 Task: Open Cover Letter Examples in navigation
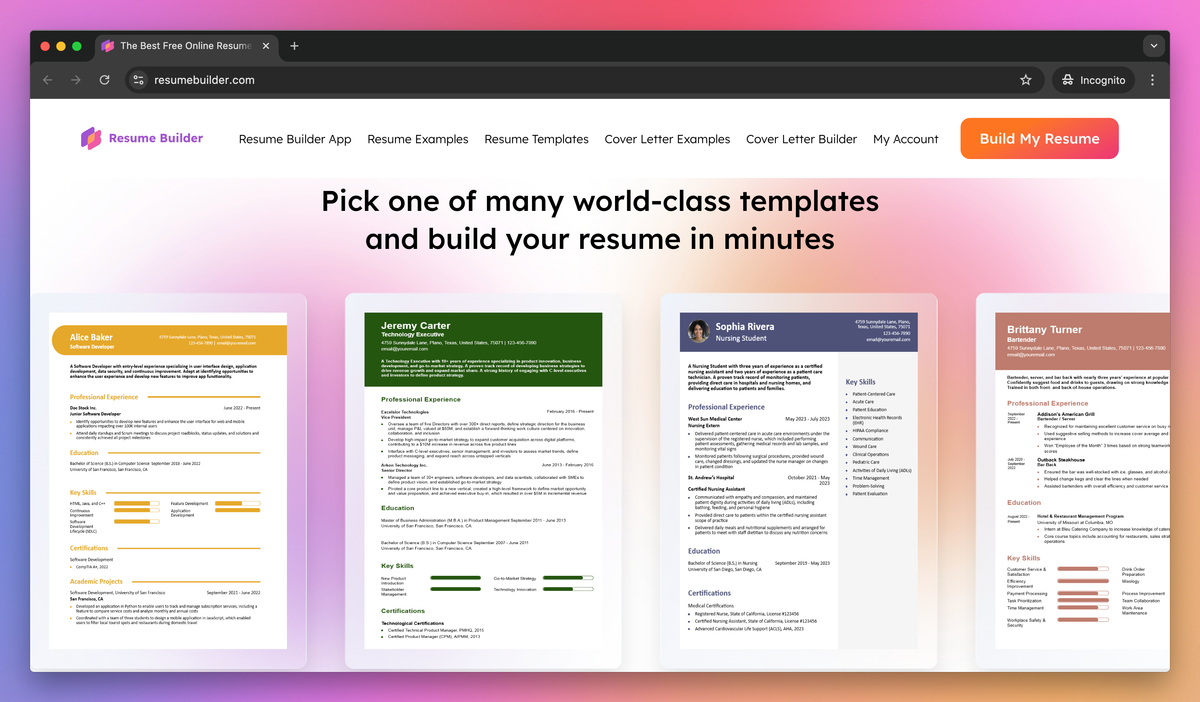point(668,139)
